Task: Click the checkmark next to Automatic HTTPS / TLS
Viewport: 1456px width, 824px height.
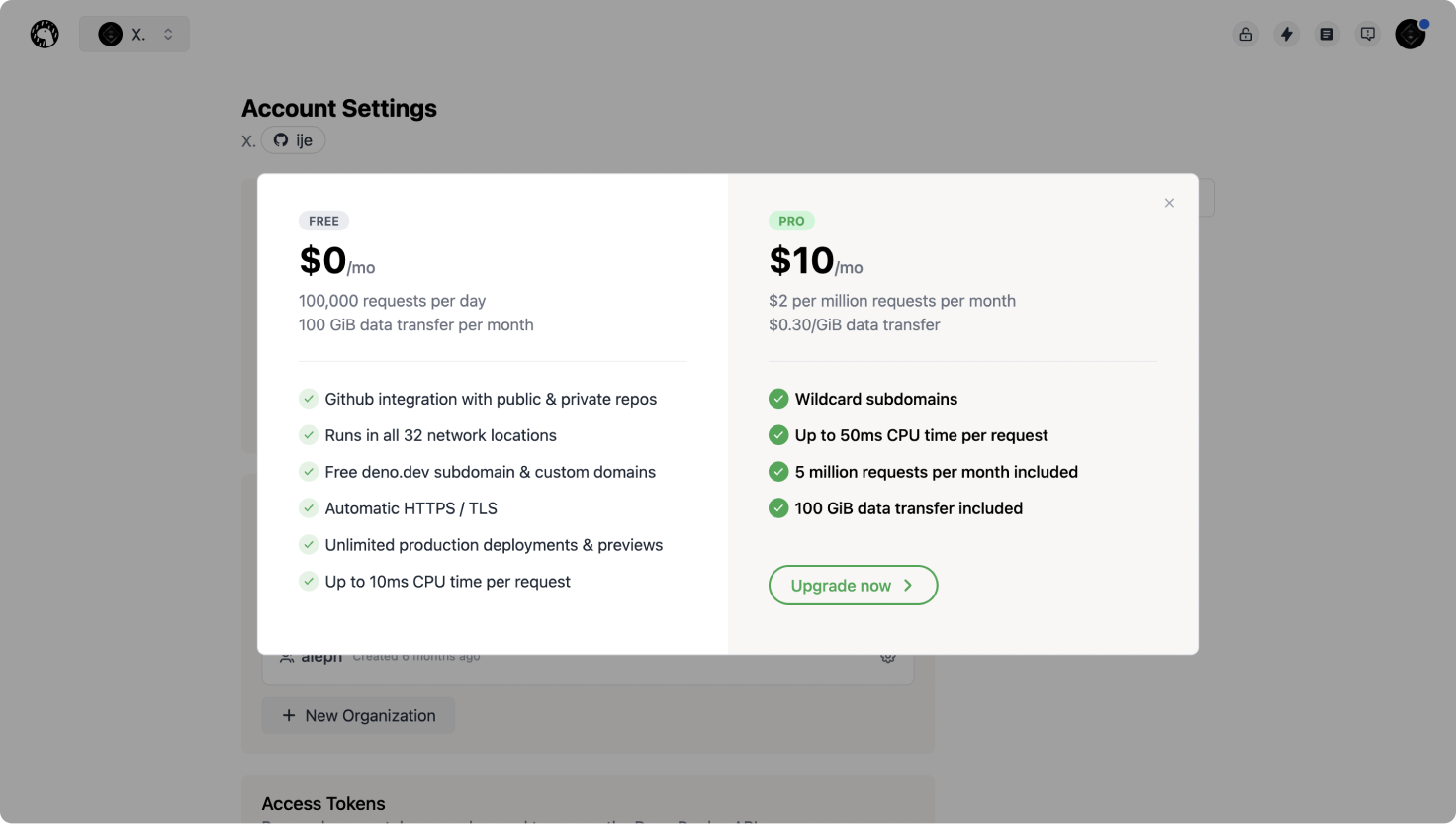Action: click(308, 507)
